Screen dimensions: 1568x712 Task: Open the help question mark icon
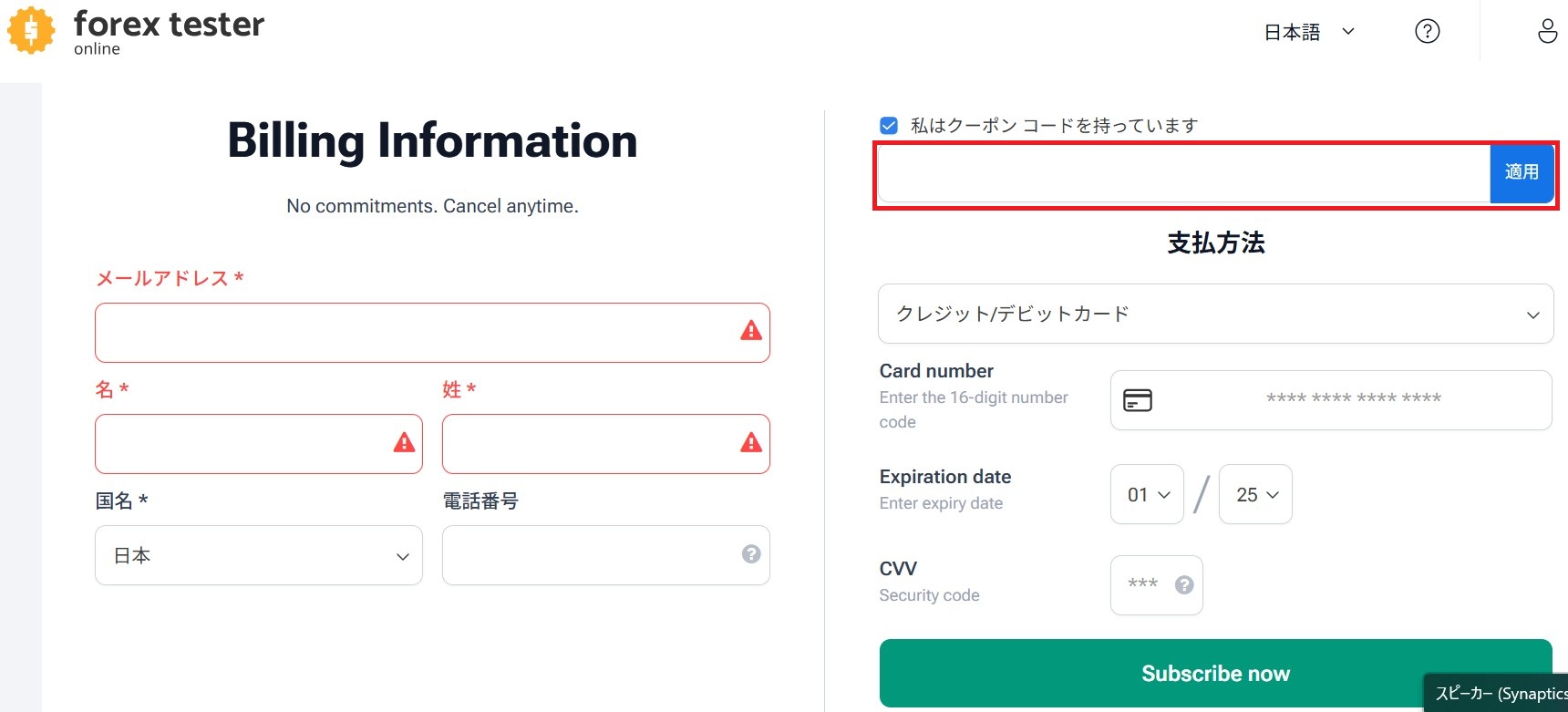click(1427, 32)
